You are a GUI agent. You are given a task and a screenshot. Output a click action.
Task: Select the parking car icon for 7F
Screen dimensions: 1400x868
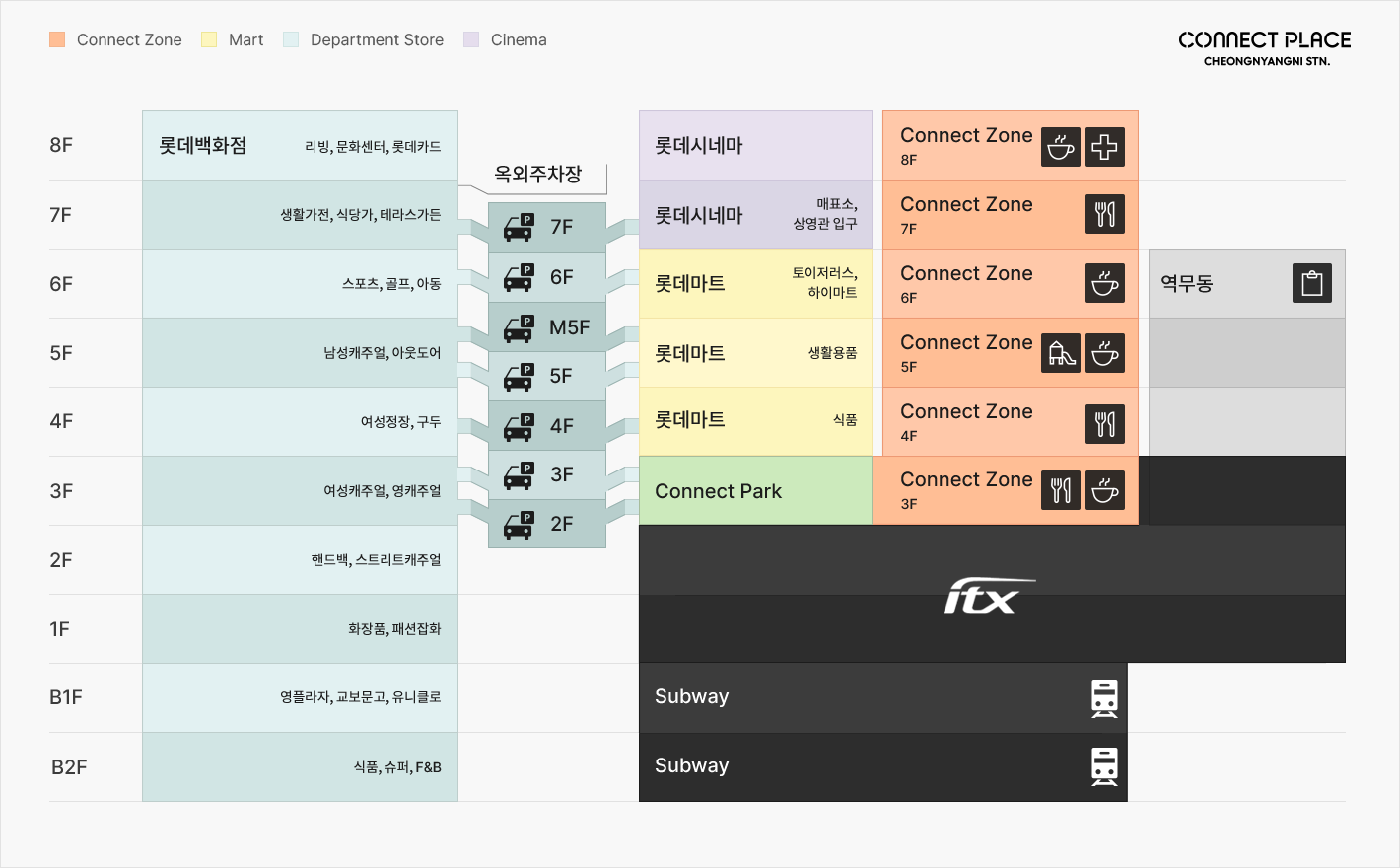click(x=519, y=227)
